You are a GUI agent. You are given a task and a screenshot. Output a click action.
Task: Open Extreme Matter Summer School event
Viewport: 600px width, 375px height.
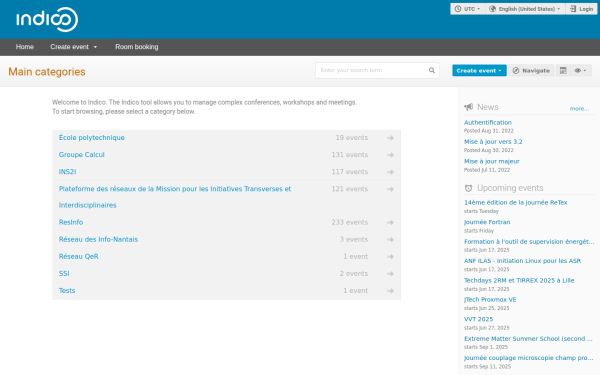point(528,339)
